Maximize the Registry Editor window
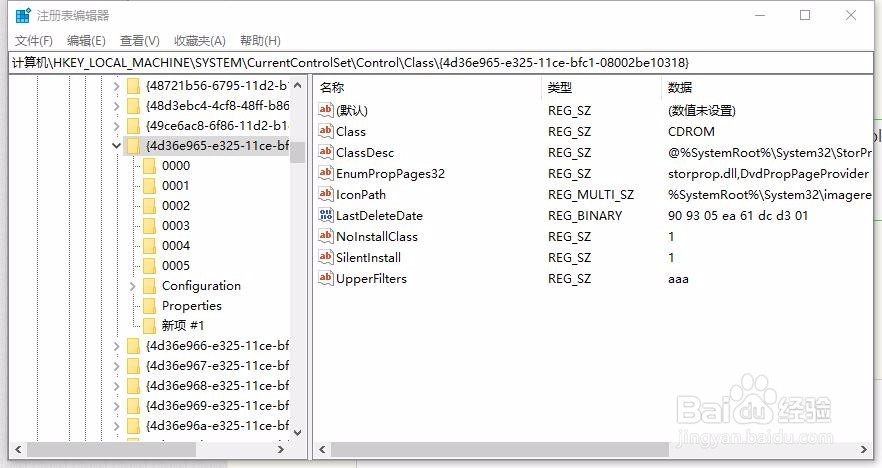 pyautogui.click(x=805, y=15)
